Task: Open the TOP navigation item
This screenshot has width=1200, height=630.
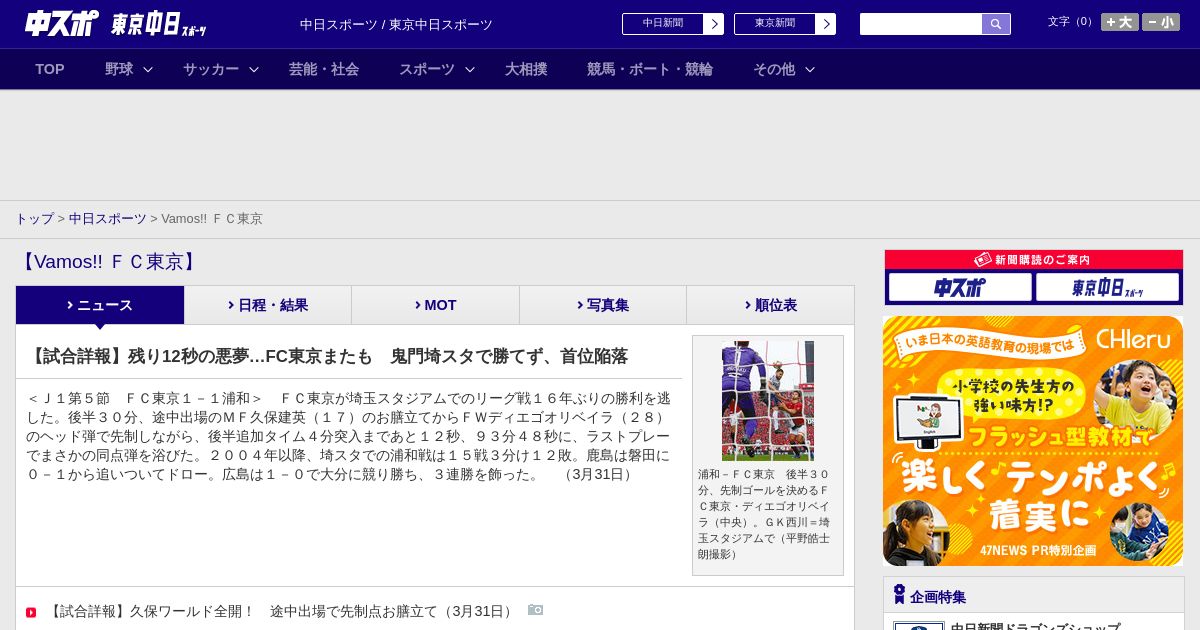Action: [x=50, y=69]
